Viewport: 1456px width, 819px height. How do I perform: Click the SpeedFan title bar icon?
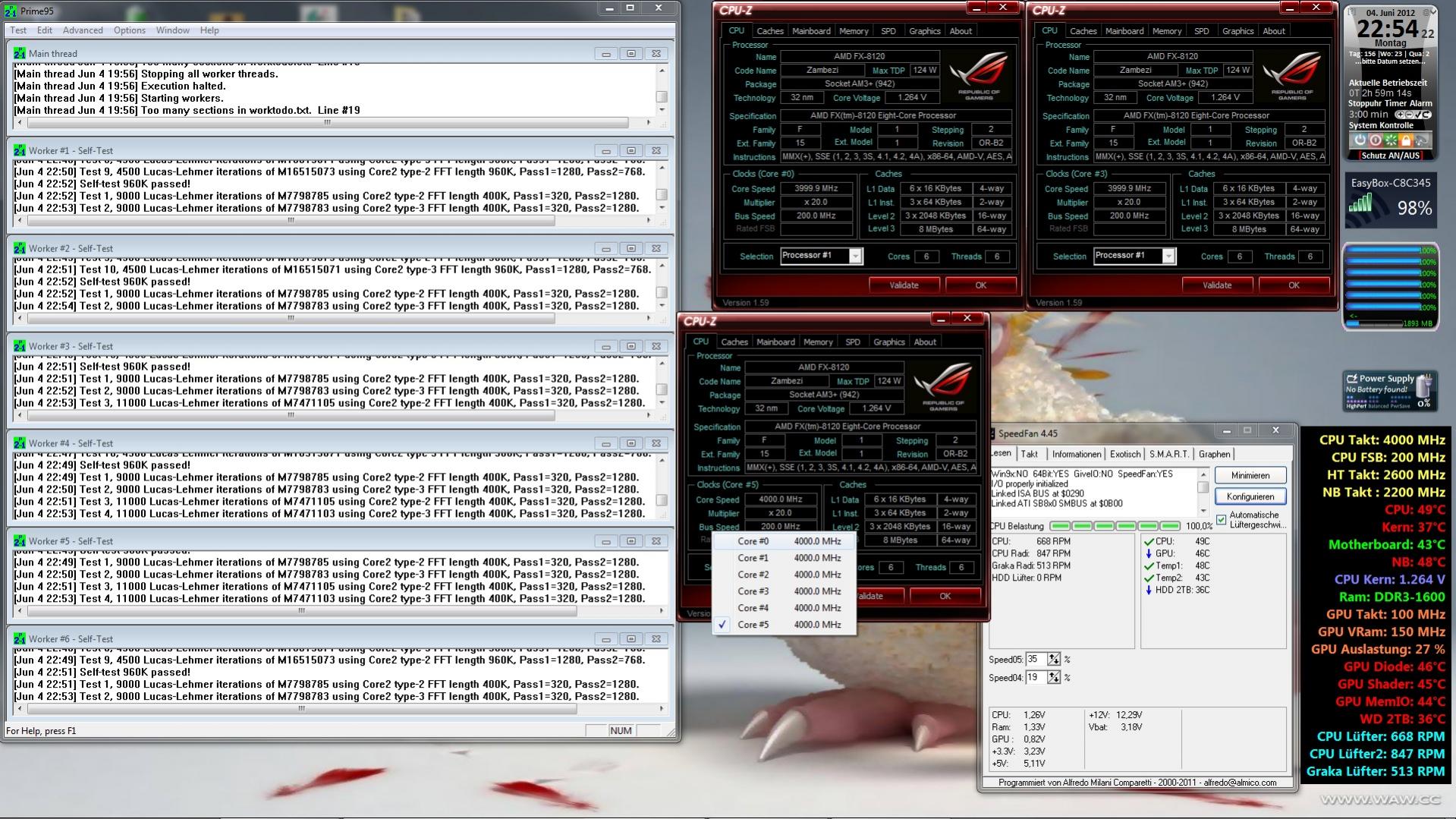(x=992, y=433)
